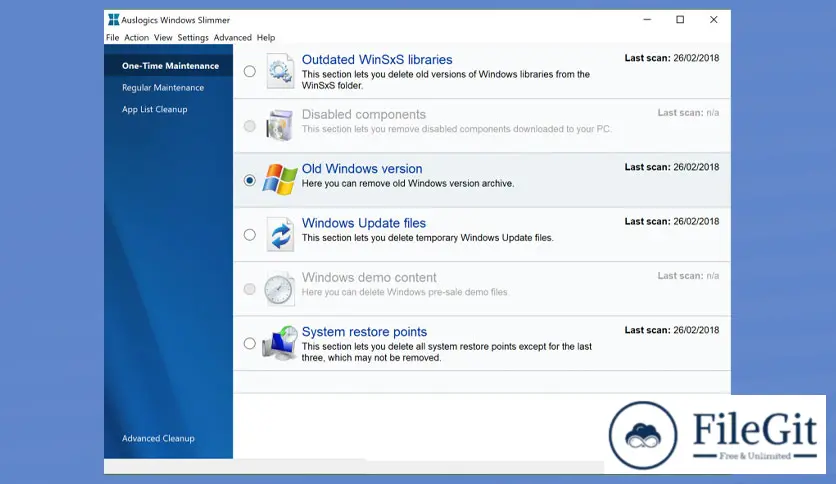836x484 pixels.
Task: Click the Old Windows version heading
Action: coord(362,168)
